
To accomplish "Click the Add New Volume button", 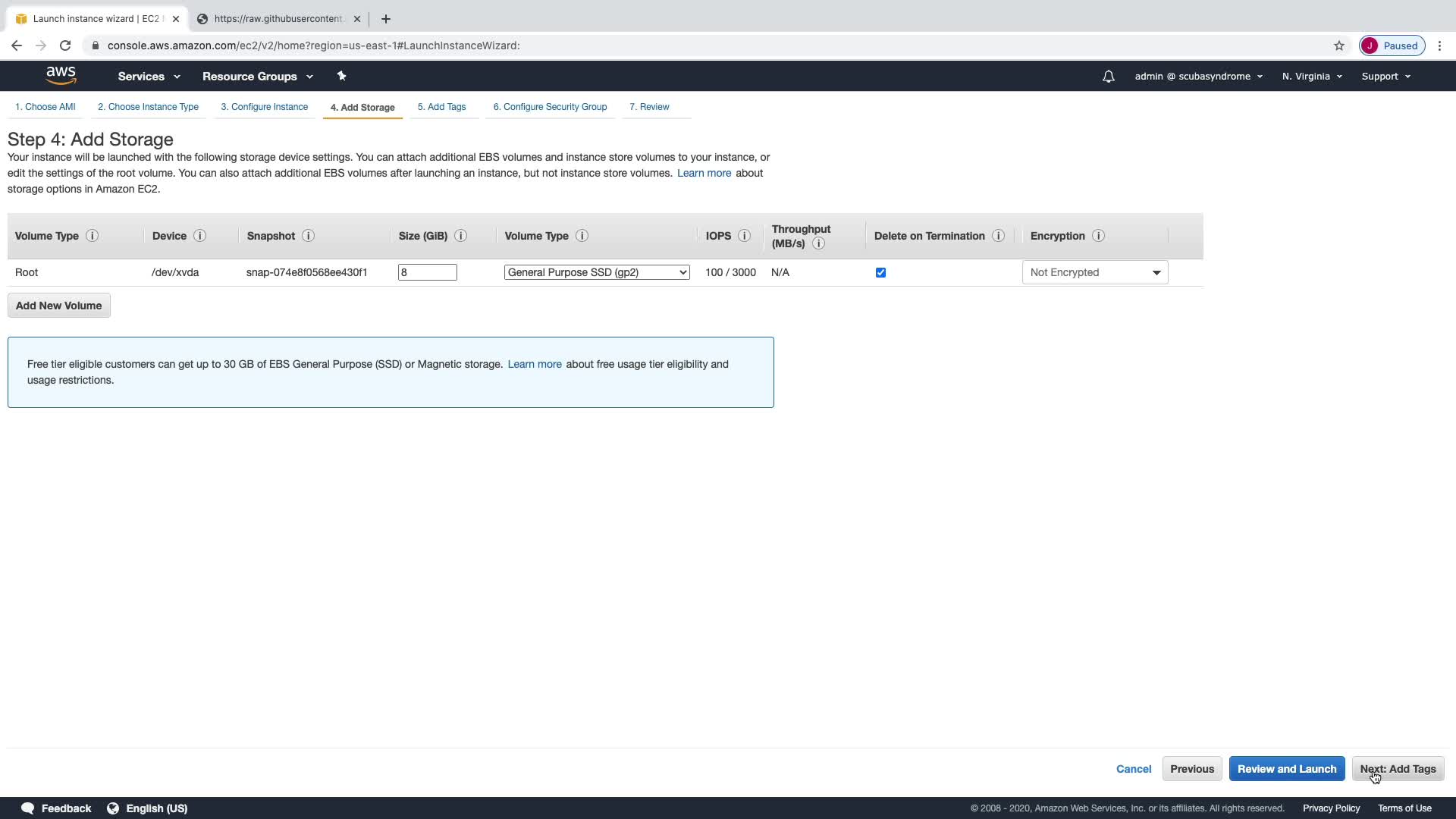I will click(58, 306).
